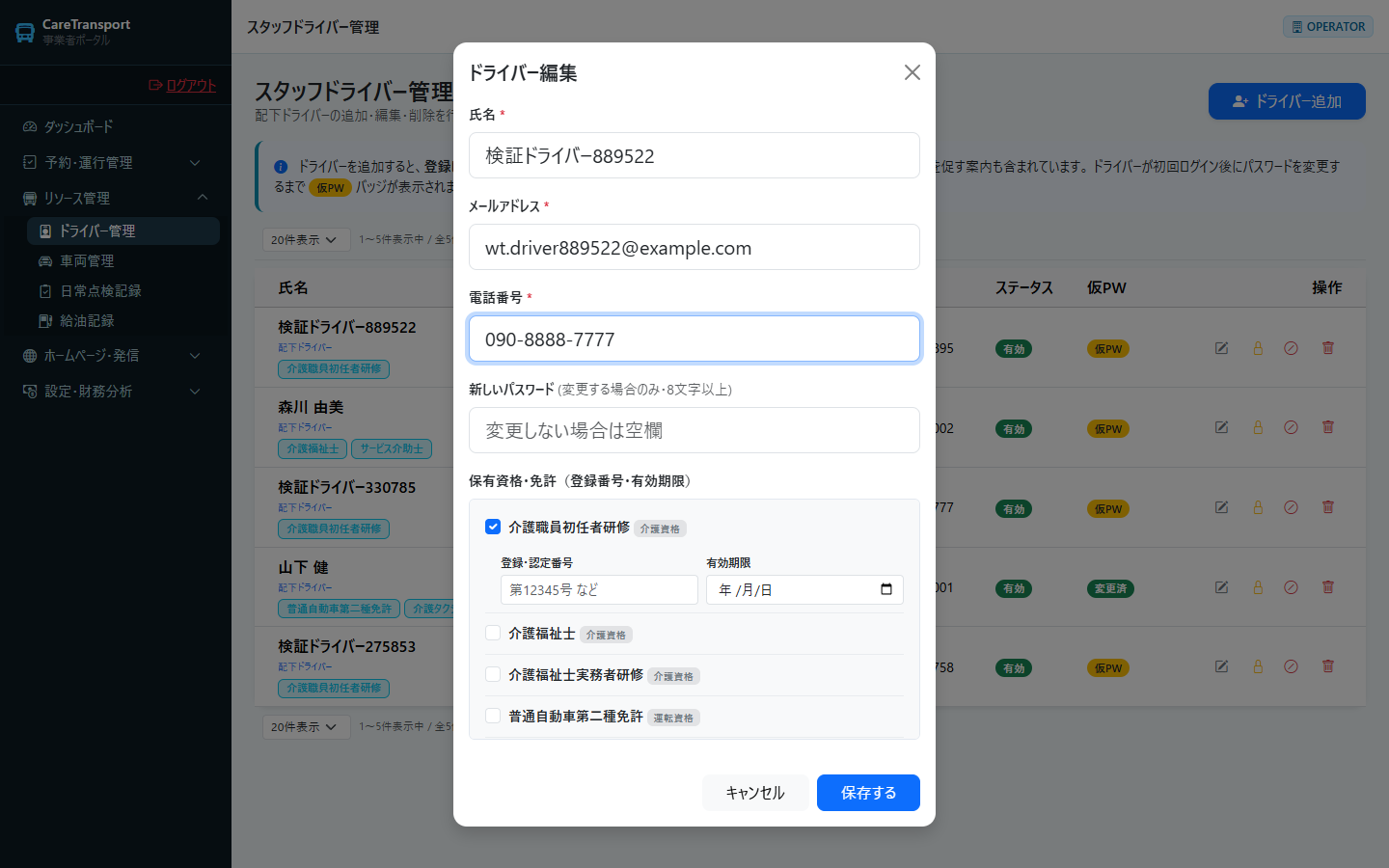This screenshot has height=868, width=1389.
Task: Click disable icon for 森川 由美 row
Action: (1291, 427)
